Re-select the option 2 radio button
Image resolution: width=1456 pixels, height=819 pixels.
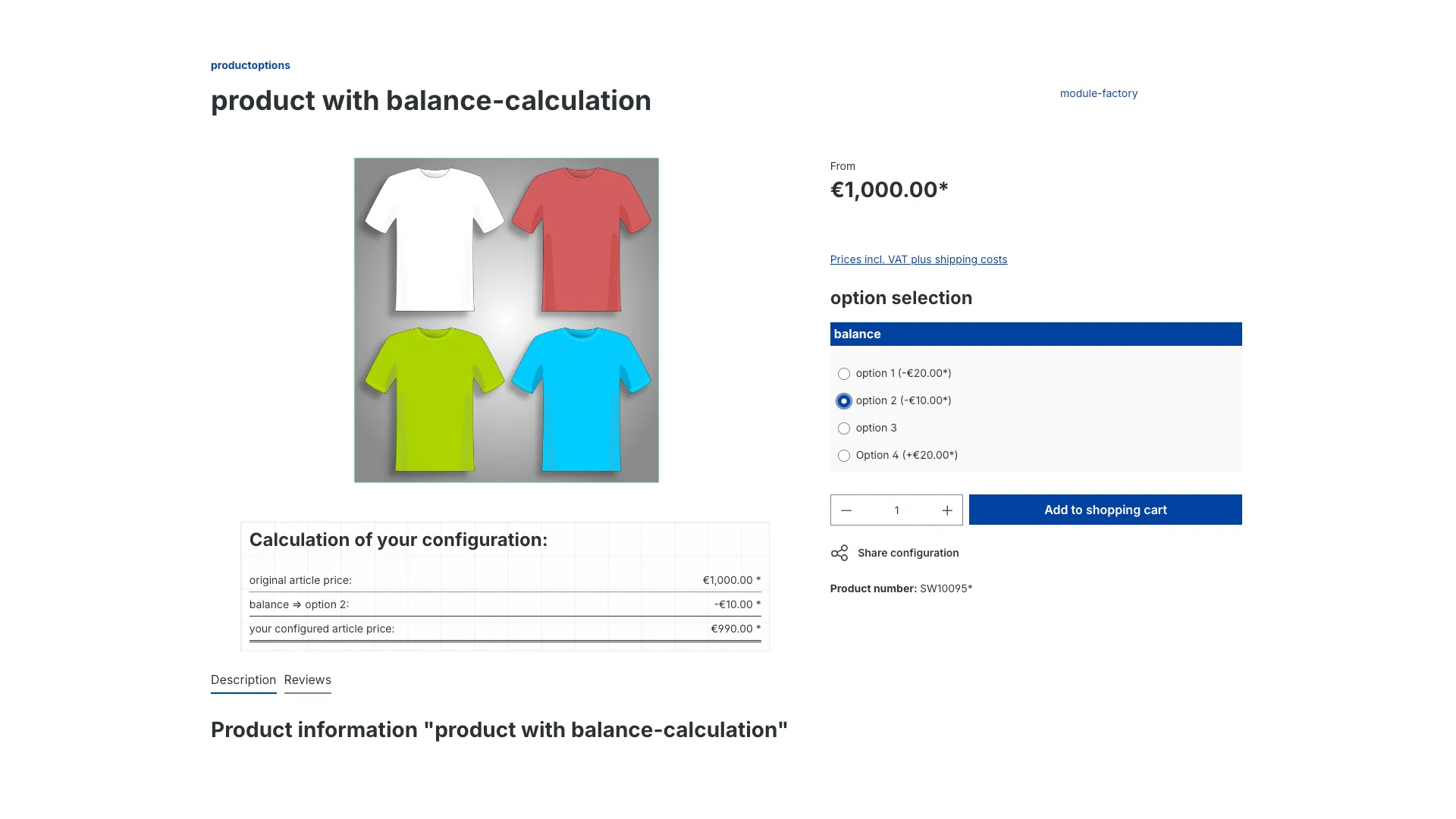click(844, 400)
